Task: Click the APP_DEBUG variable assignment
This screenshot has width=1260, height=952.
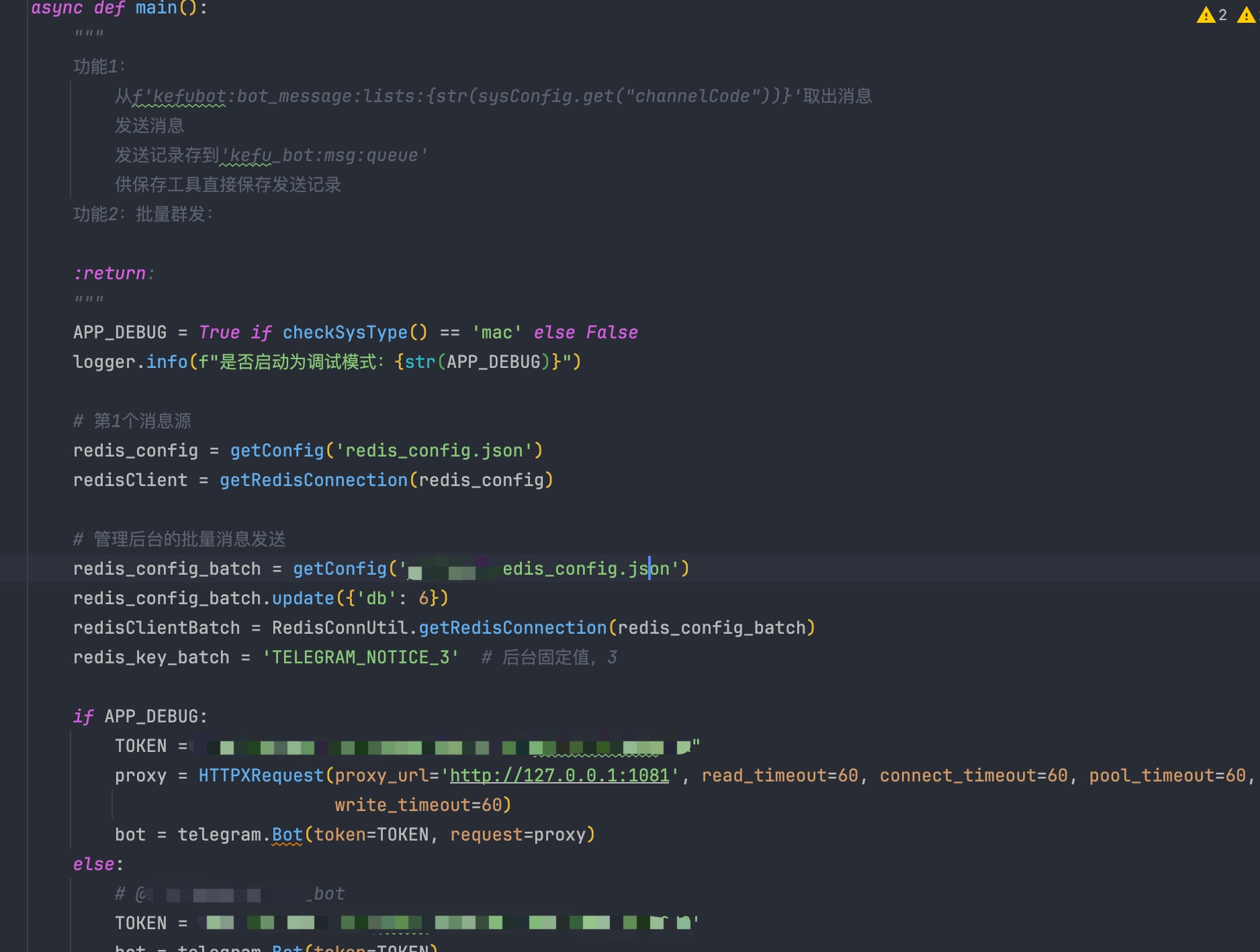Action: (x=120, y=332)
